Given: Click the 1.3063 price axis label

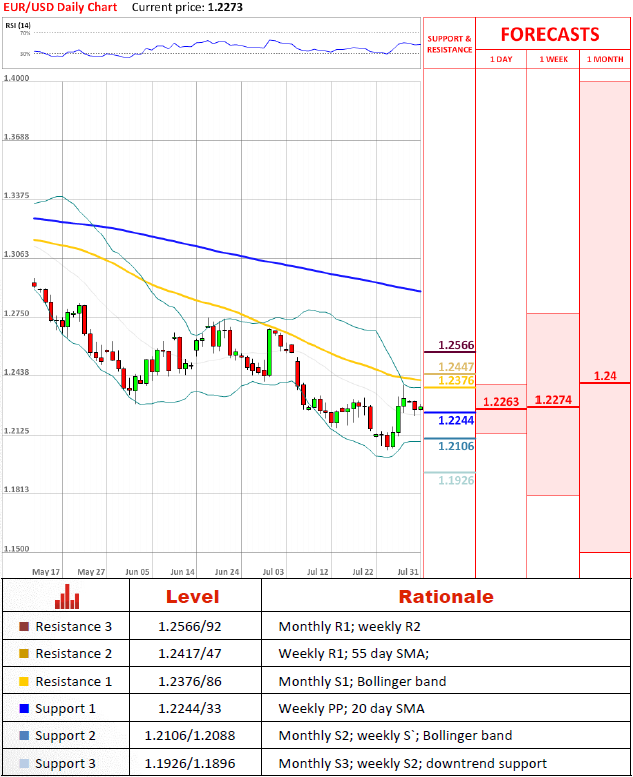Looking at the screenshot, I should click(16, 254).
